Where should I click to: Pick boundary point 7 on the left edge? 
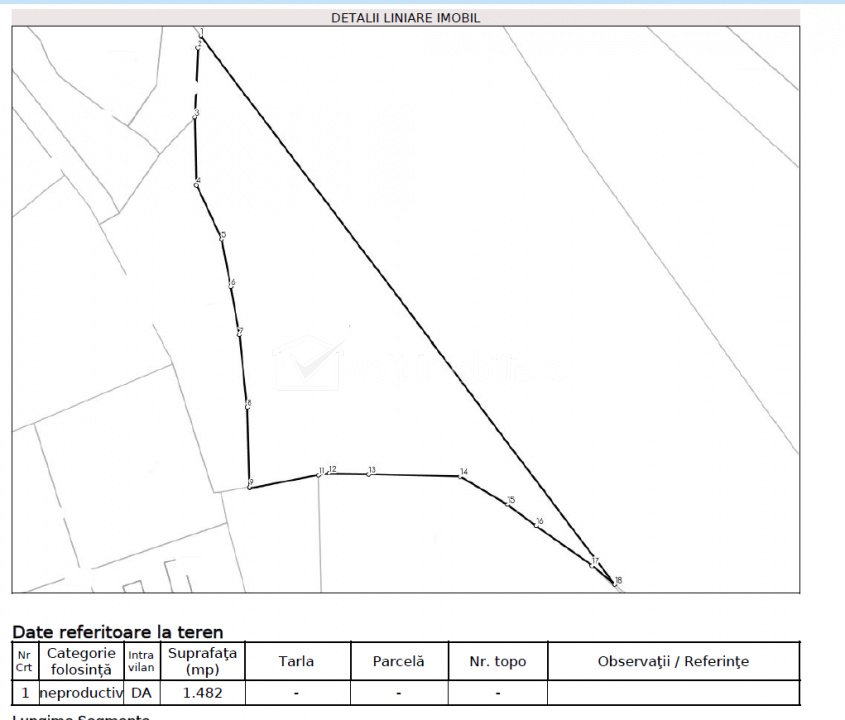click(x=239, y=332)
